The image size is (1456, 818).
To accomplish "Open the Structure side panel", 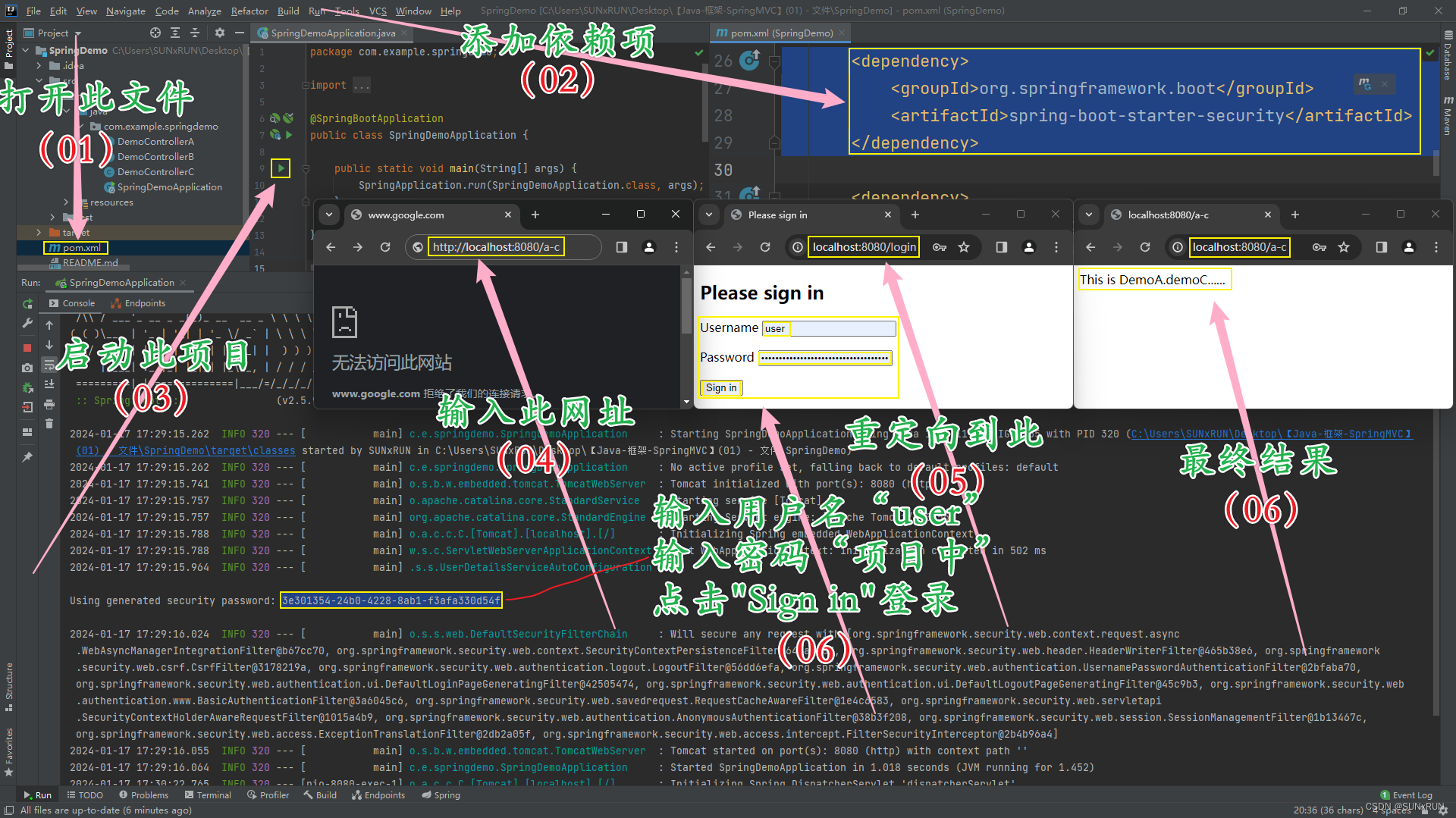I will 9,686.
